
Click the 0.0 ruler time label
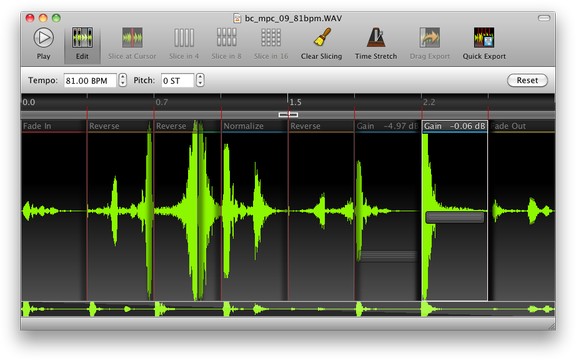tap(29, 102)
